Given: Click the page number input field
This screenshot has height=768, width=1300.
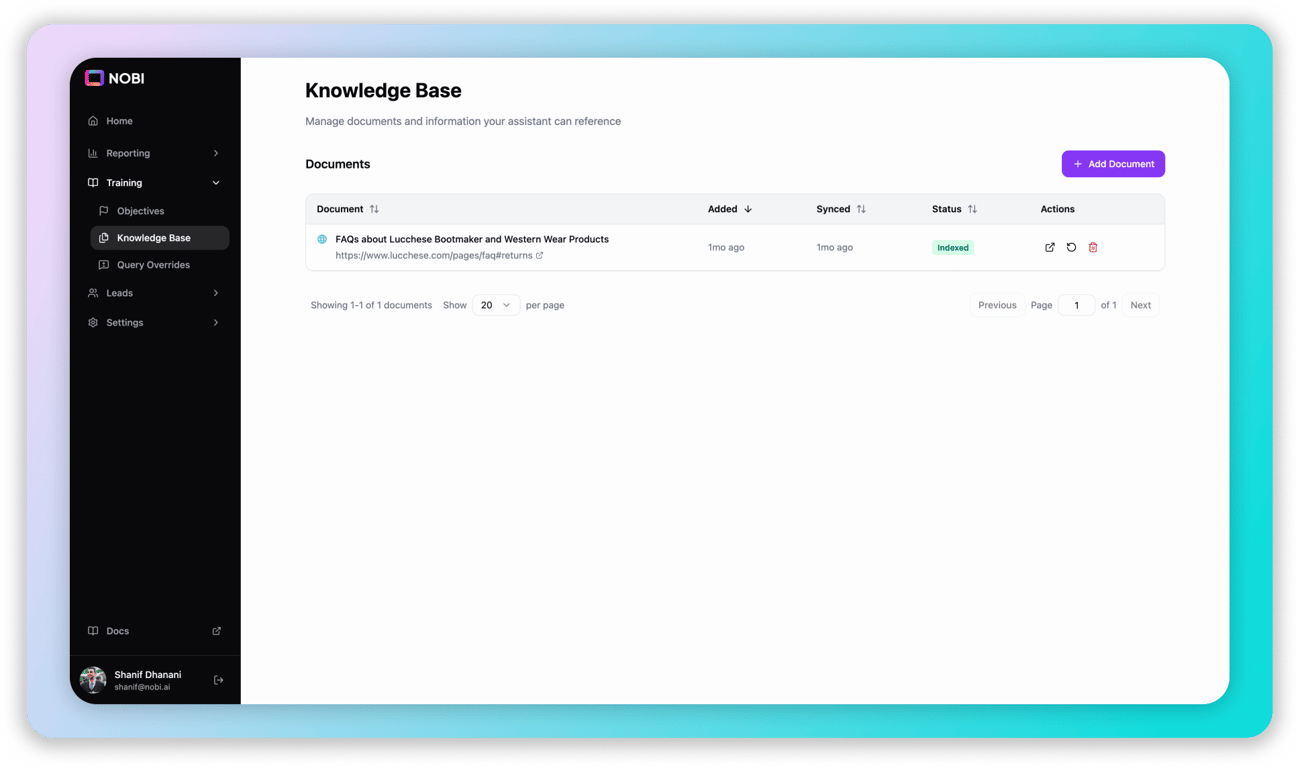Looking at the screenshot, I should (1077, 305).
